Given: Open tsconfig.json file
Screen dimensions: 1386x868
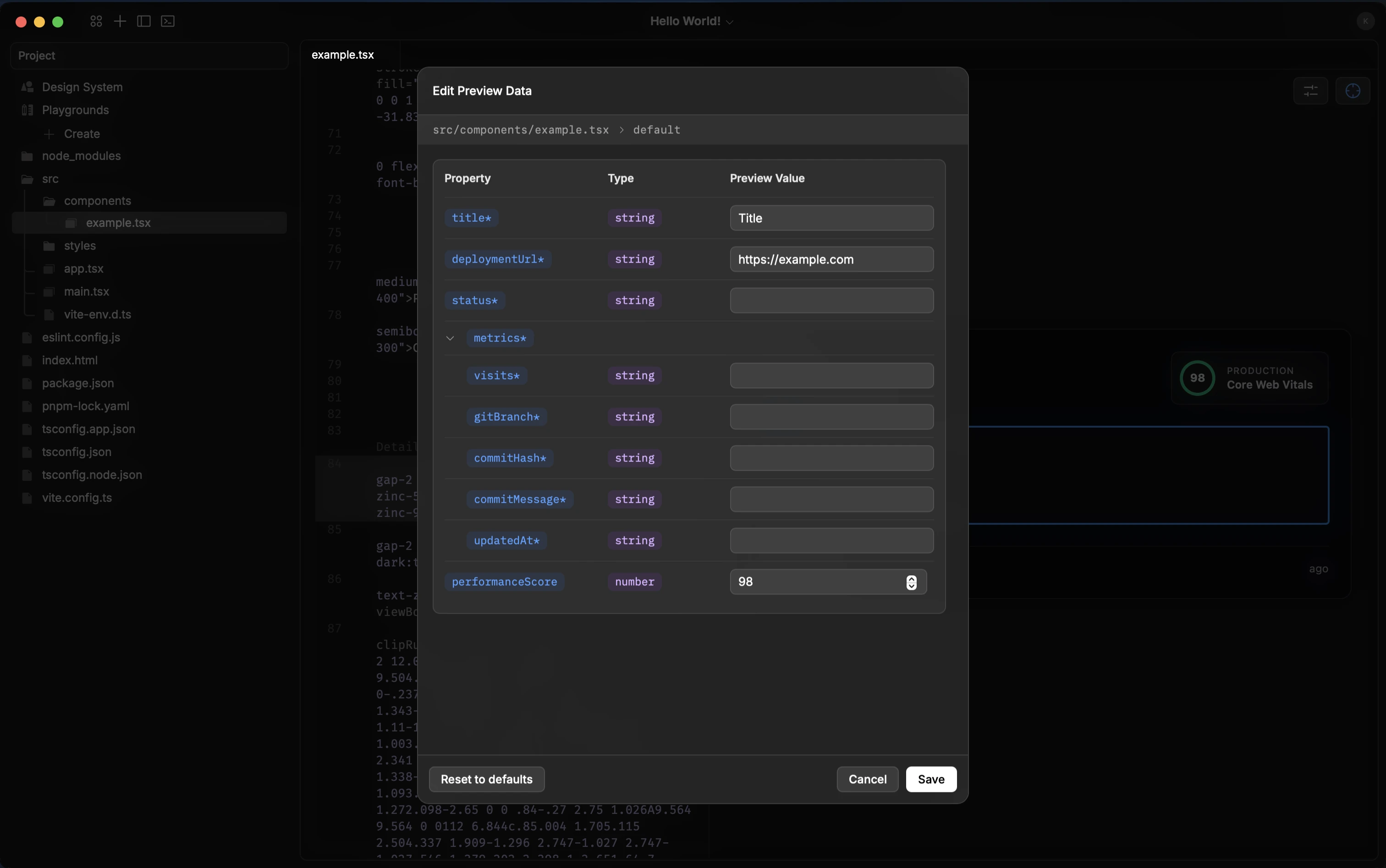Looking at the screenshot, I should [77, 452].
